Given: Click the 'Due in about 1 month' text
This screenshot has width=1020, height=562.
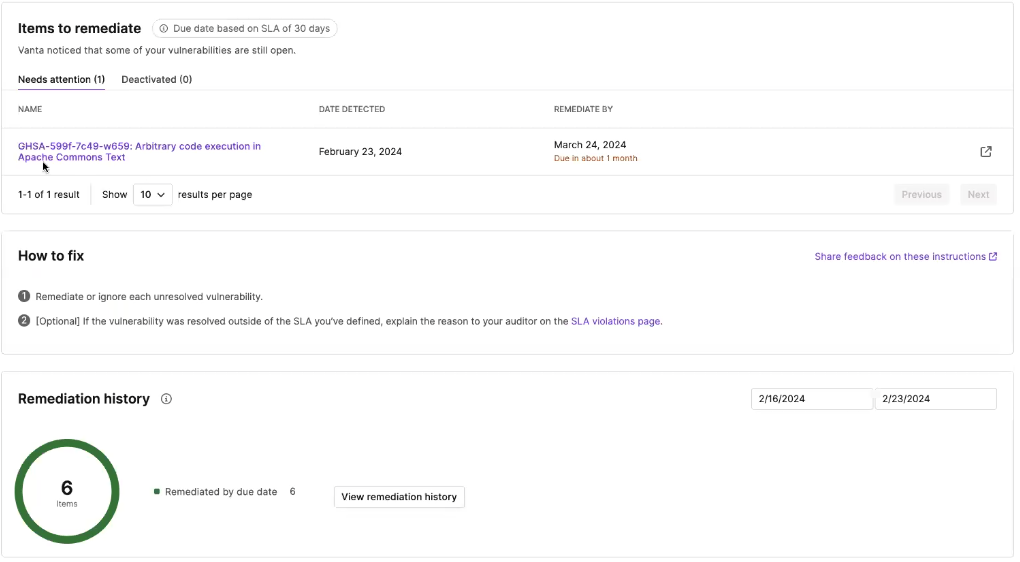Looking at the screenshot, I should [596, 158].
